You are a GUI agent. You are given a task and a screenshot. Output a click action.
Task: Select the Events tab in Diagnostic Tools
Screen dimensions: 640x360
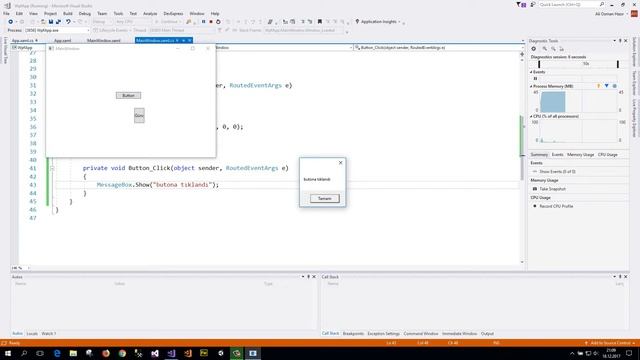[557, 155]
